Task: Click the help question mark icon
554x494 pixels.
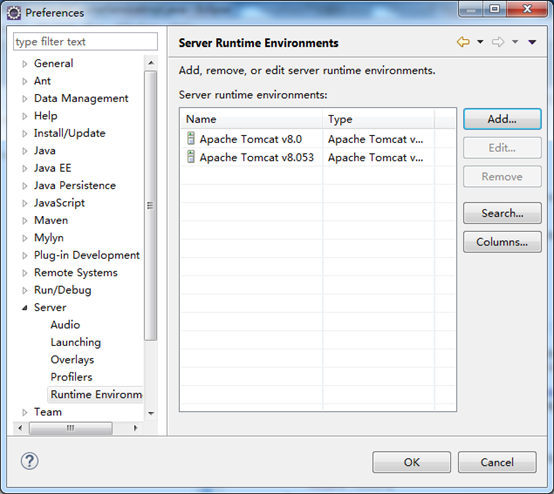Action: coord(30,461)
